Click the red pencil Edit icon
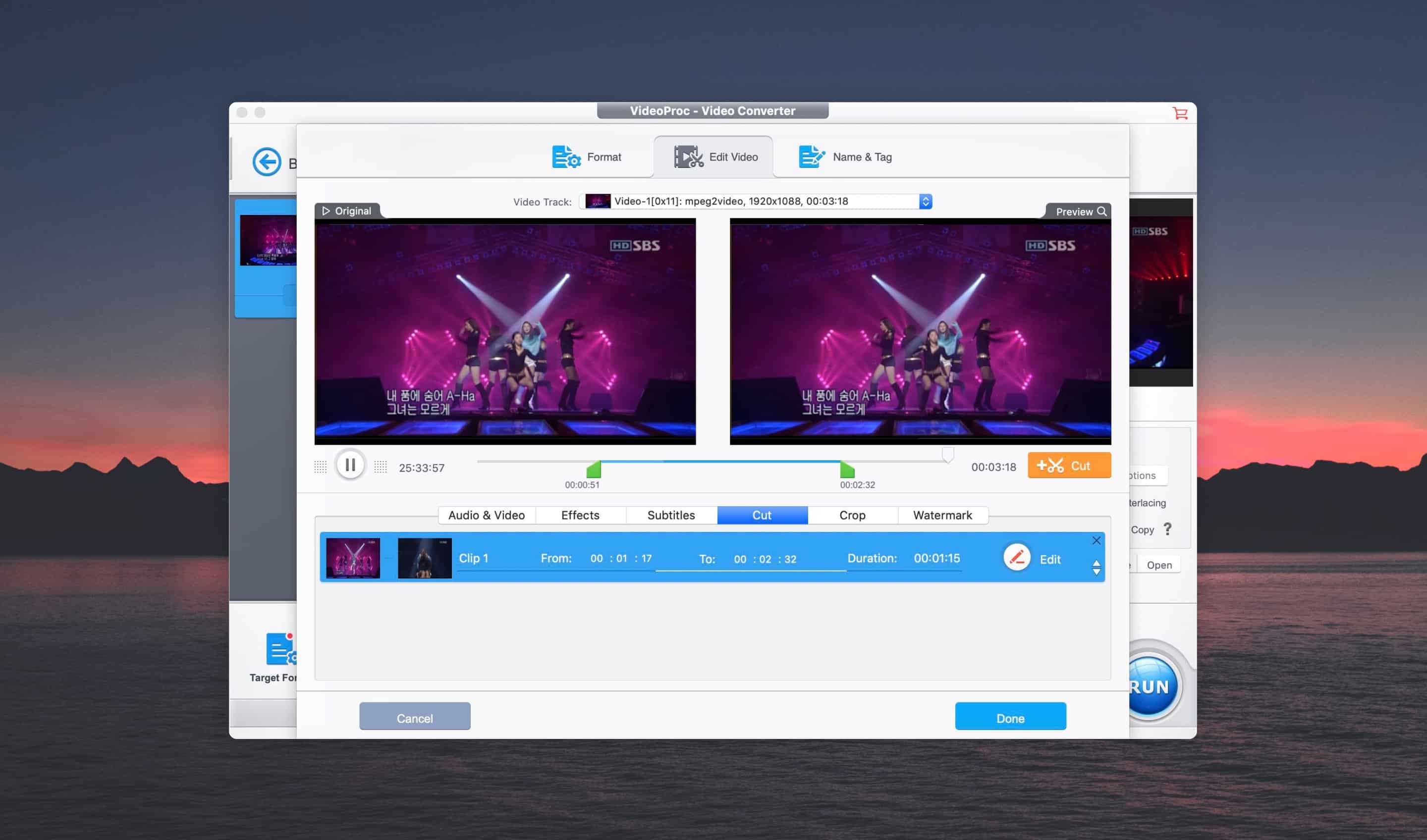Screen dimensions: 1427x840 [x=1017, y=558]
